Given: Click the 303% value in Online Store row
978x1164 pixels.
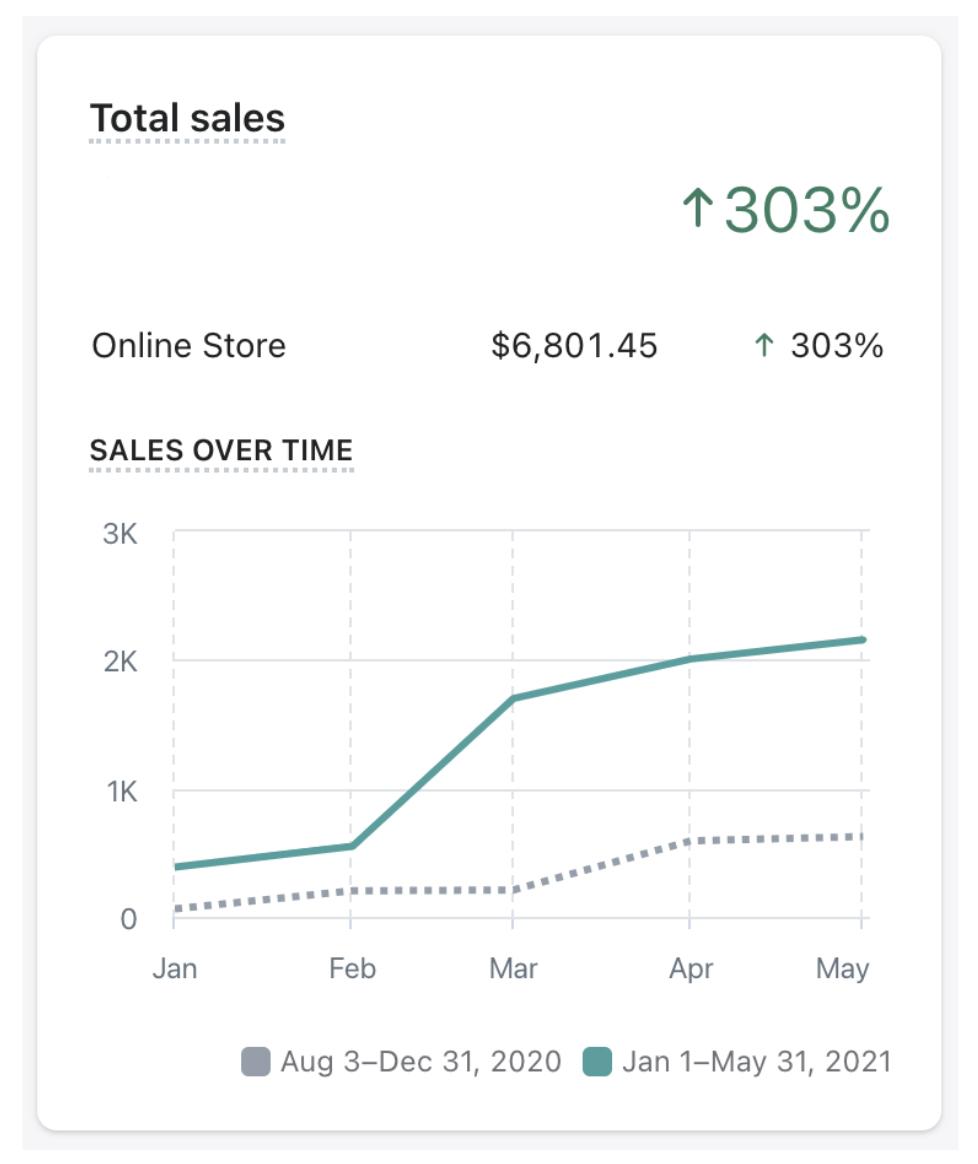Looking at the screenshot, I should [x=837, y=346].
